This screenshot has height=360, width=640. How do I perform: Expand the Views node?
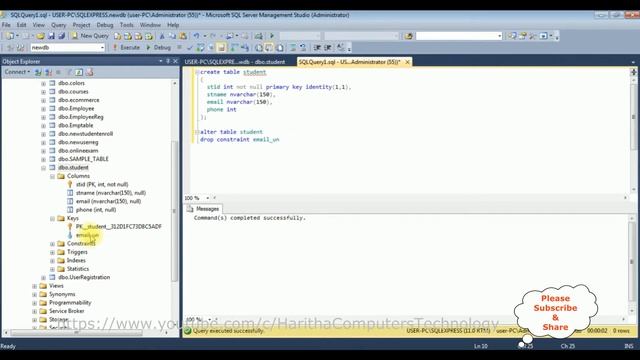tap(34, 286)
